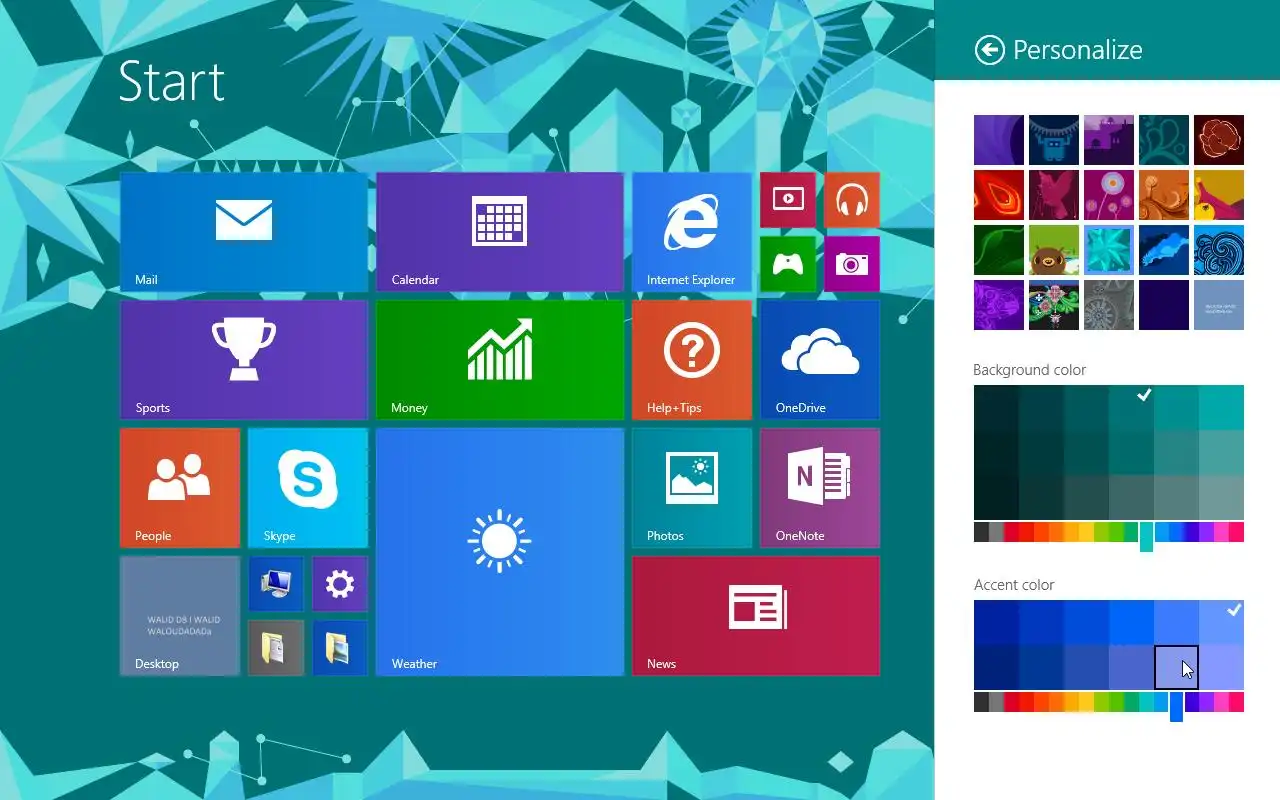Choose the blue spiral waves background thumbnail
The image size is (1280, 800).
coord(1219,250)
